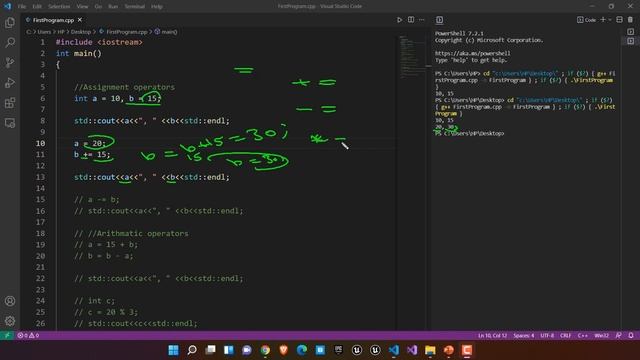Open Microsoft Edge from taskbar
This screenshot has height=360, width=640.
pos(302,350)
